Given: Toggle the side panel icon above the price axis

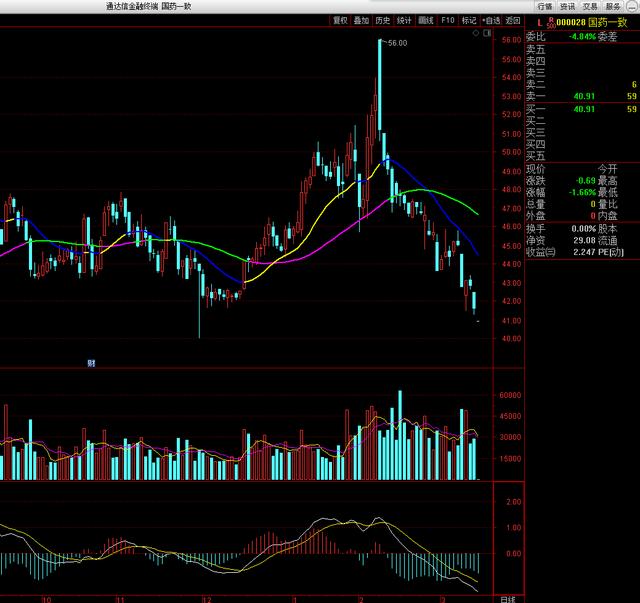Looking at the screenshot, I should coord(487,33).
